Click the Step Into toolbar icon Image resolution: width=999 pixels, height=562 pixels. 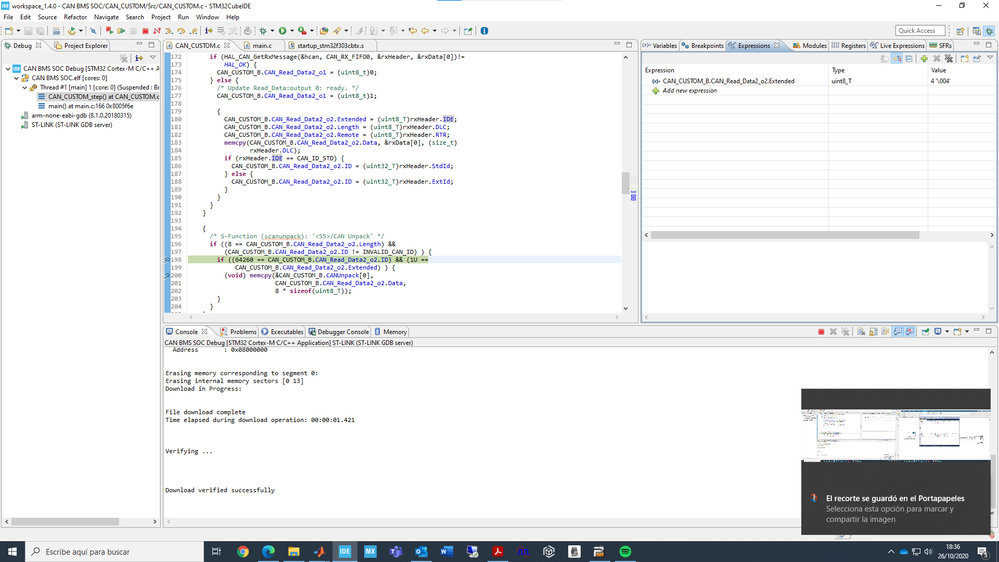169,31
